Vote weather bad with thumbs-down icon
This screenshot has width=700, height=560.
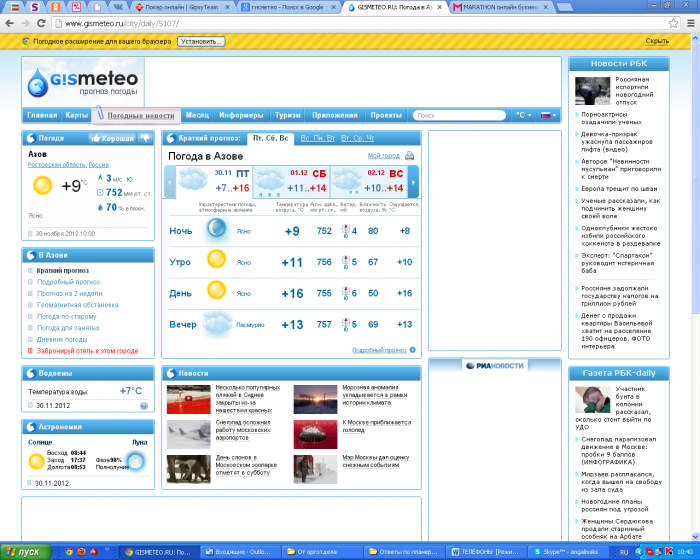coord(145,138)
